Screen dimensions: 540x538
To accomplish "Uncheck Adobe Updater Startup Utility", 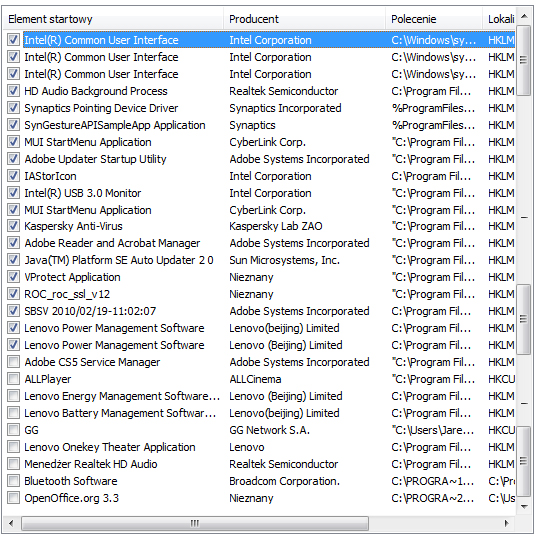I will coord(13,159).
